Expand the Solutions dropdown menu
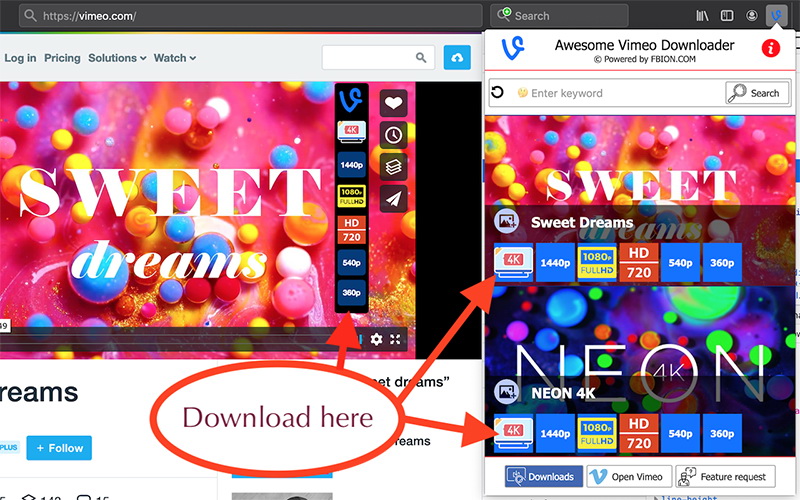The height and width of the screenshot is (500, 800). click(117, 58)
